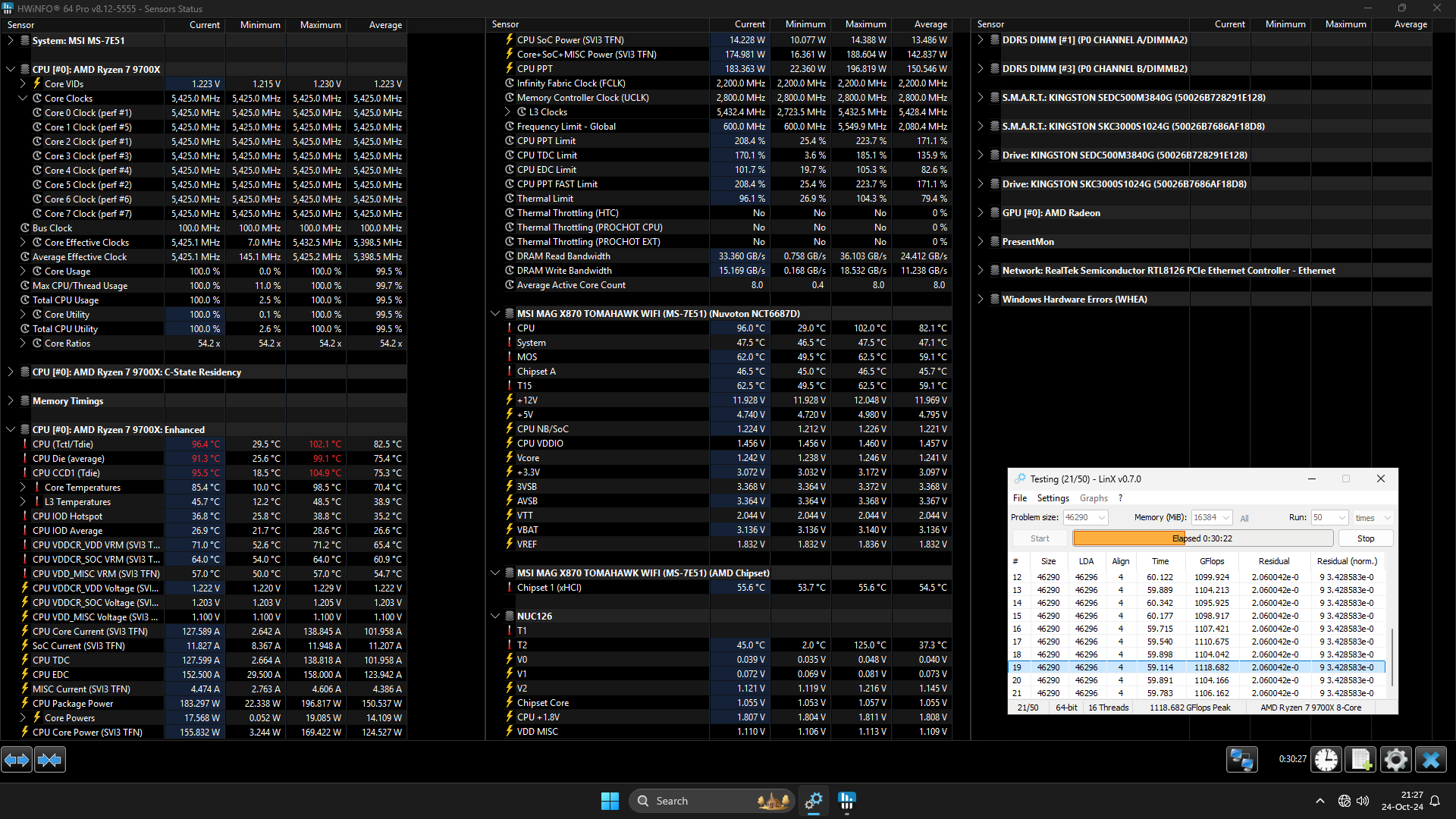Open the remote network monitoring icon

tap(1241, 759)
